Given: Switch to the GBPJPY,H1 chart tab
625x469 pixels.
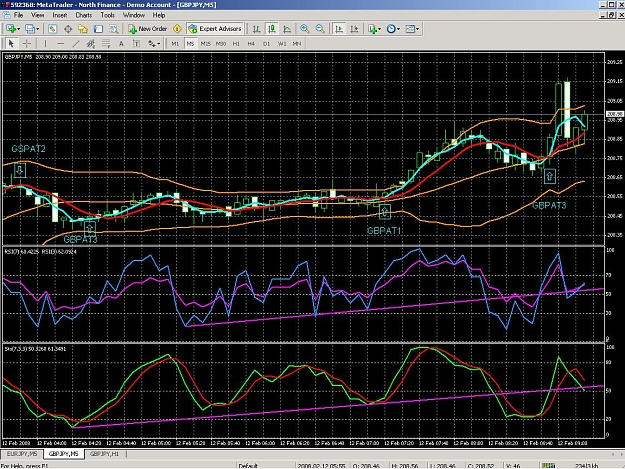Looking at the screenshot, I should coord(104,454).
